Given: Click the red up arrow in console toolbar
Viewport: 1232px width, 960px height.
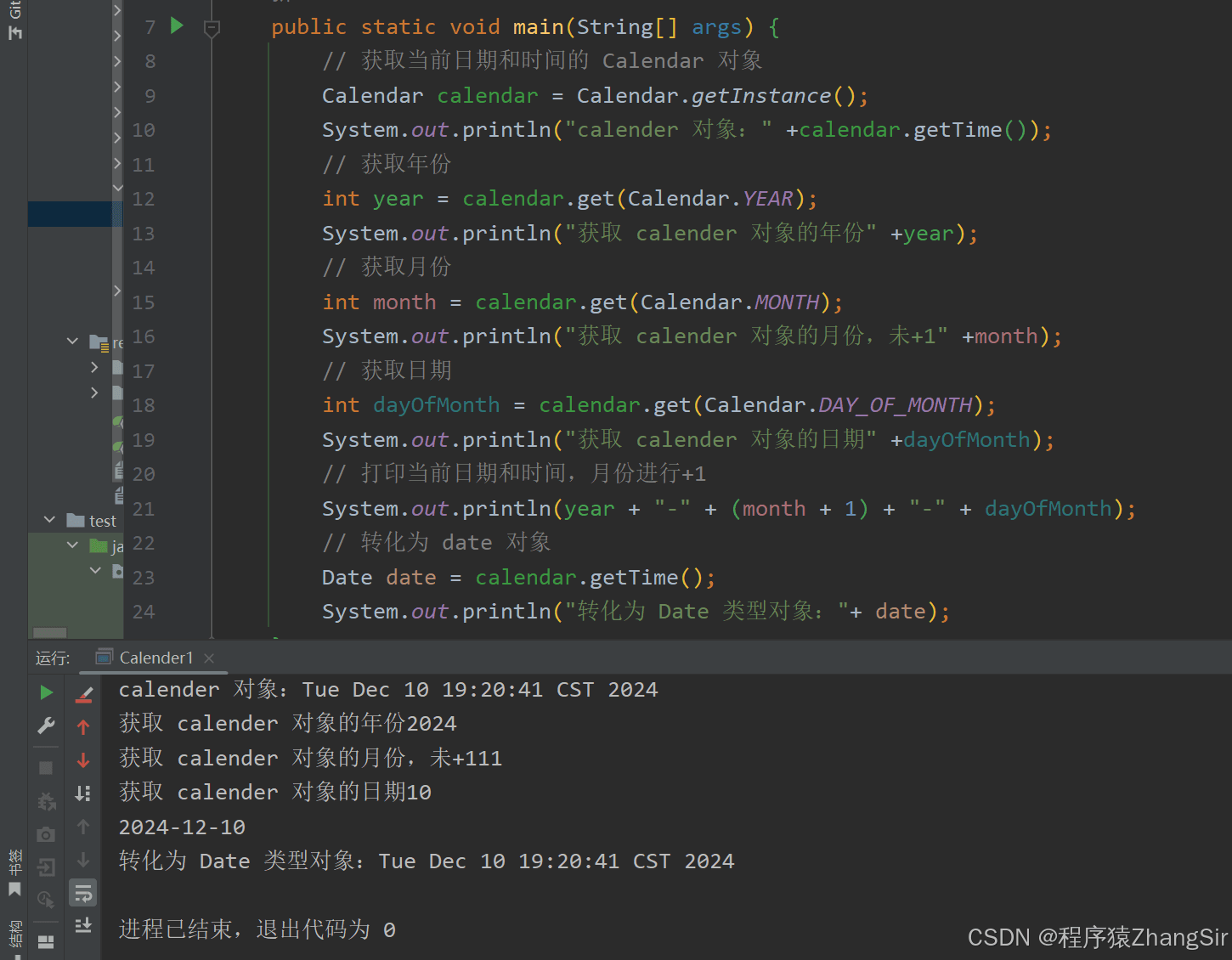Looking at the screenshot, I should (x=83, y=727).
